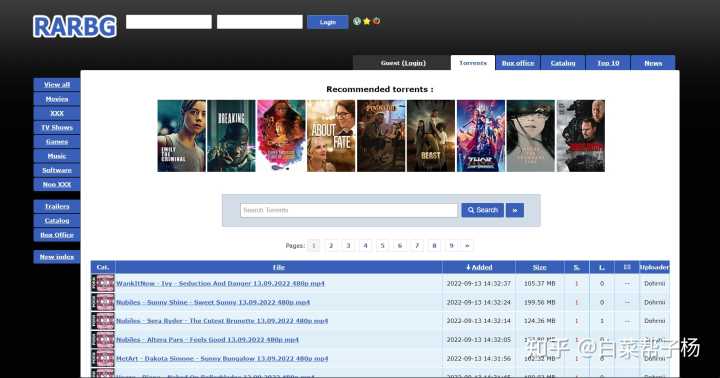The image size is (720, 378).
Task: Click the green globe icon beside Login
Action: click(357, 21)
